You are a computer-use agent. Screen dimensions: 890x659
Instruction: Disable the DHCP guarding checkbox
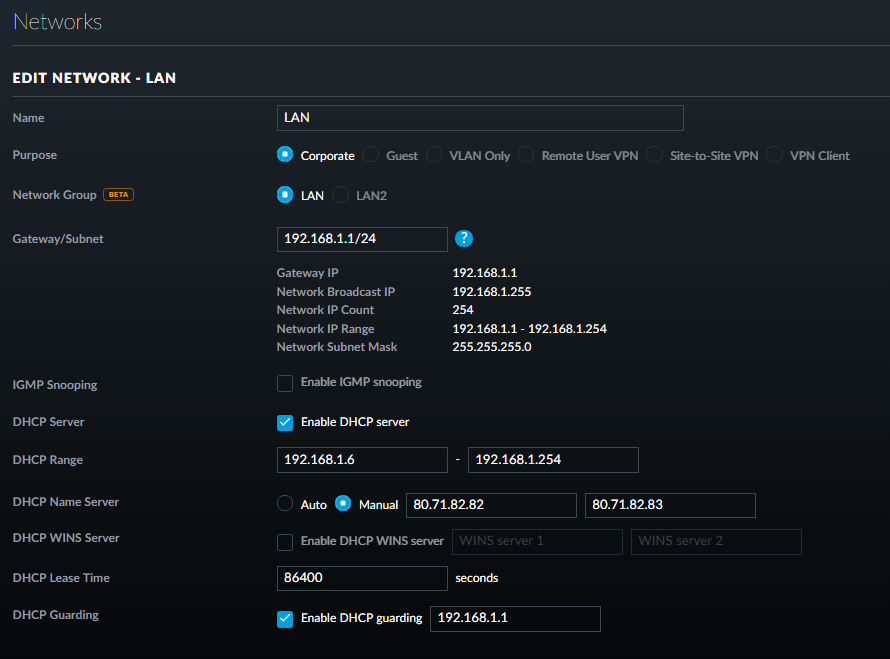click(285, 618)
